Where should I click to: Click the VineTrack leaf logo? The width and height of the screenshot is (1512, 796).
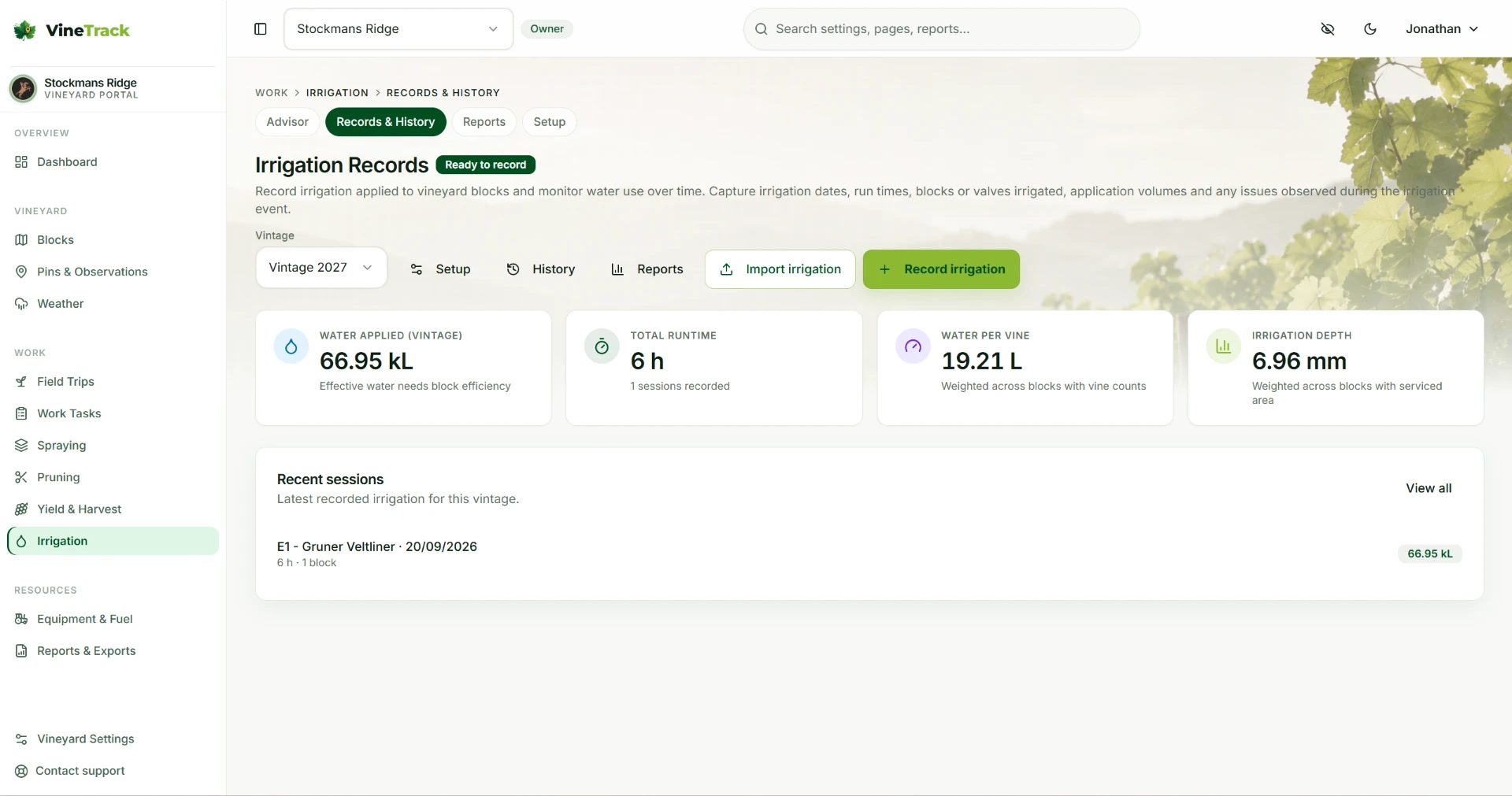(24, 30)
